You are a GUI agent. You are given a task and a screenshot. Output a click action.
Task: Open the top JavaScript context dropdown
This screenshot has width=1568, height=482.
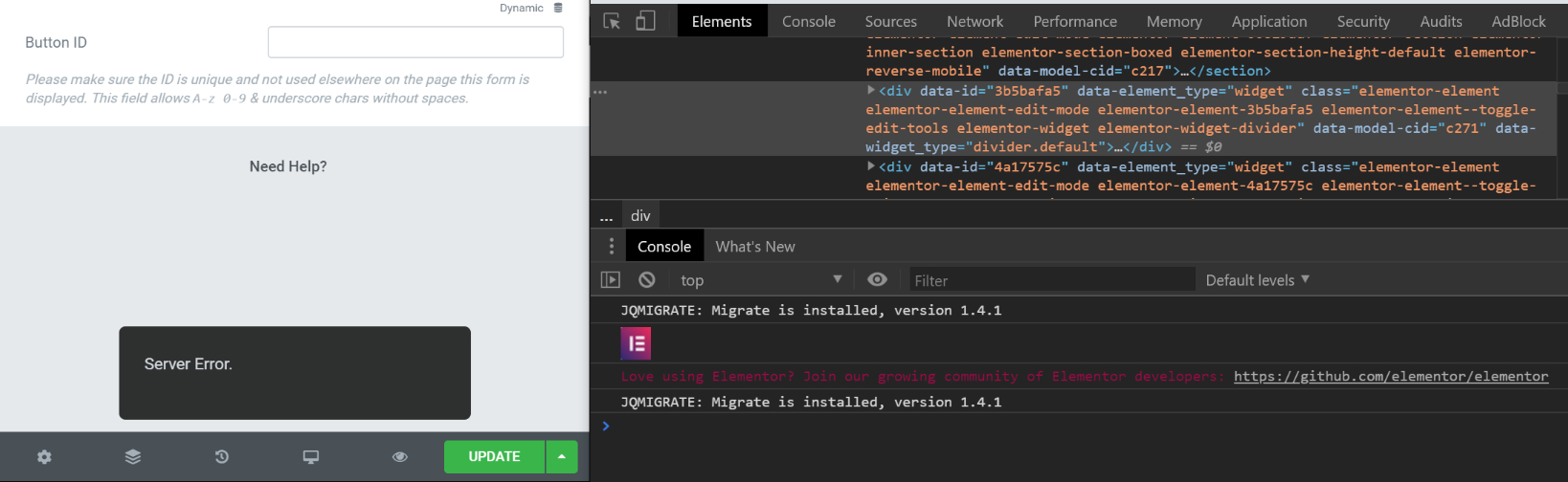click(x=761, y=280)
